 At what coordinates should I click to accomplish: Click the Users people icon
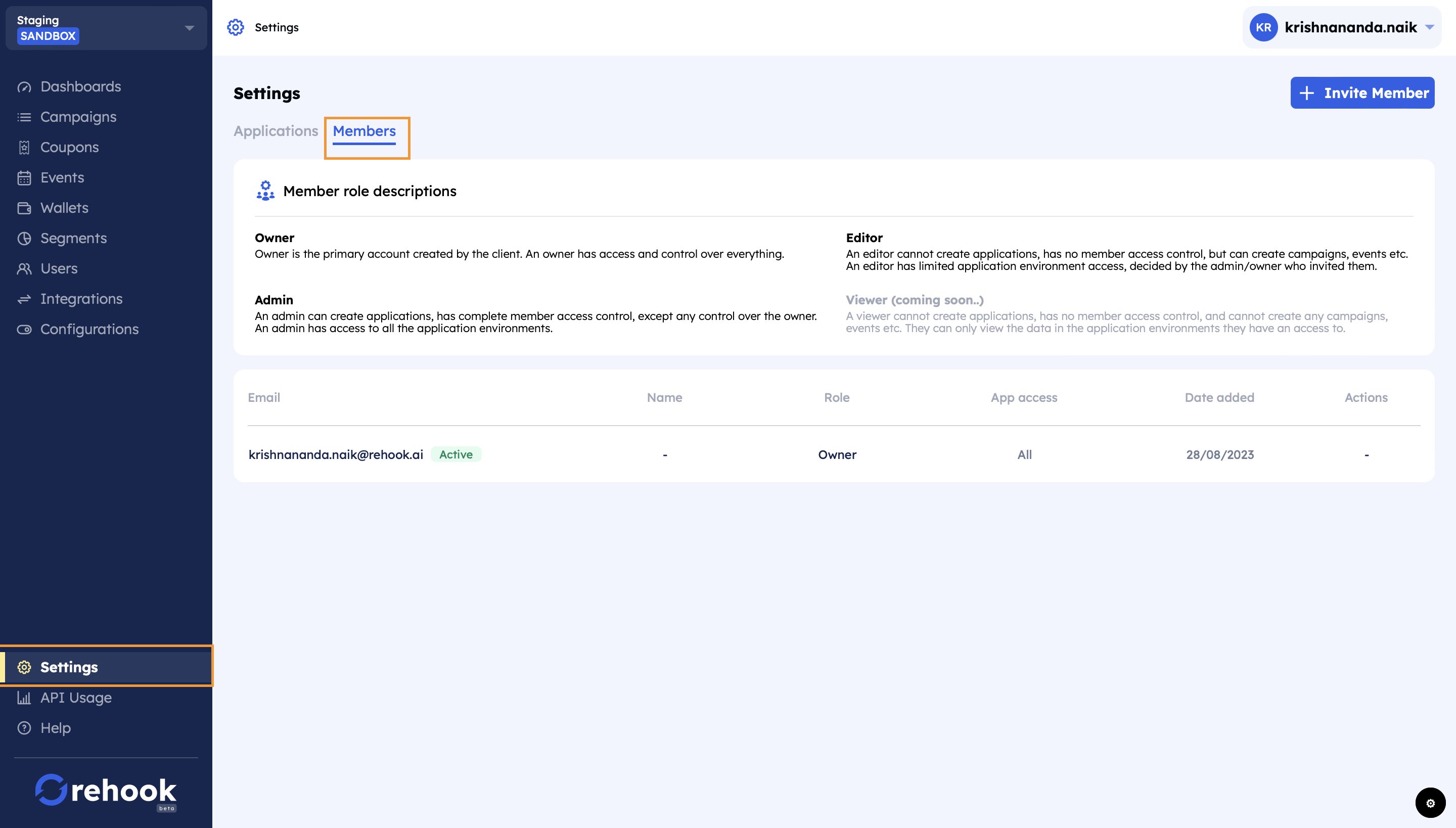pos(24,268)
